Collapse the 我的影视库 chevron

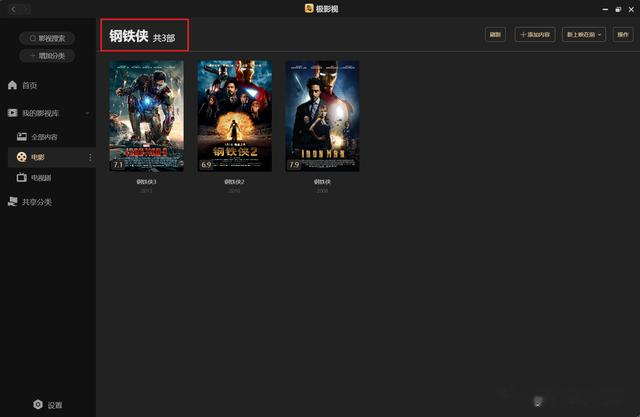point(87,113)
